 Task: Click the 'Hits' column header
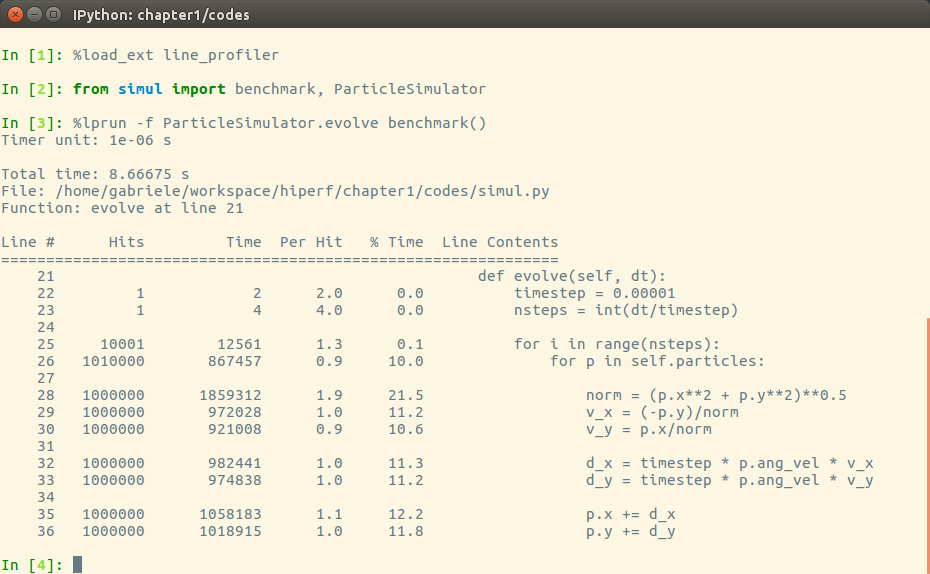tap(126, 242)
